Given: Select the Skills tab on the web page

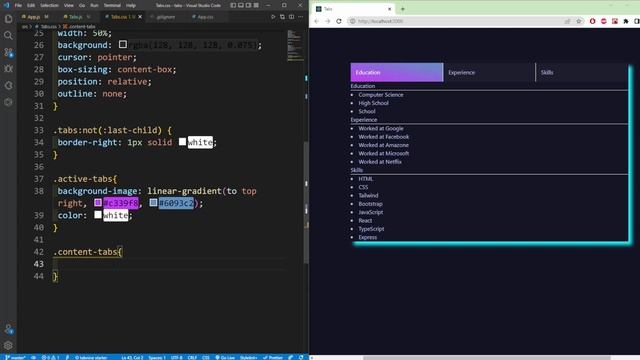Looking at the screenshot, I should coord(582,72).
